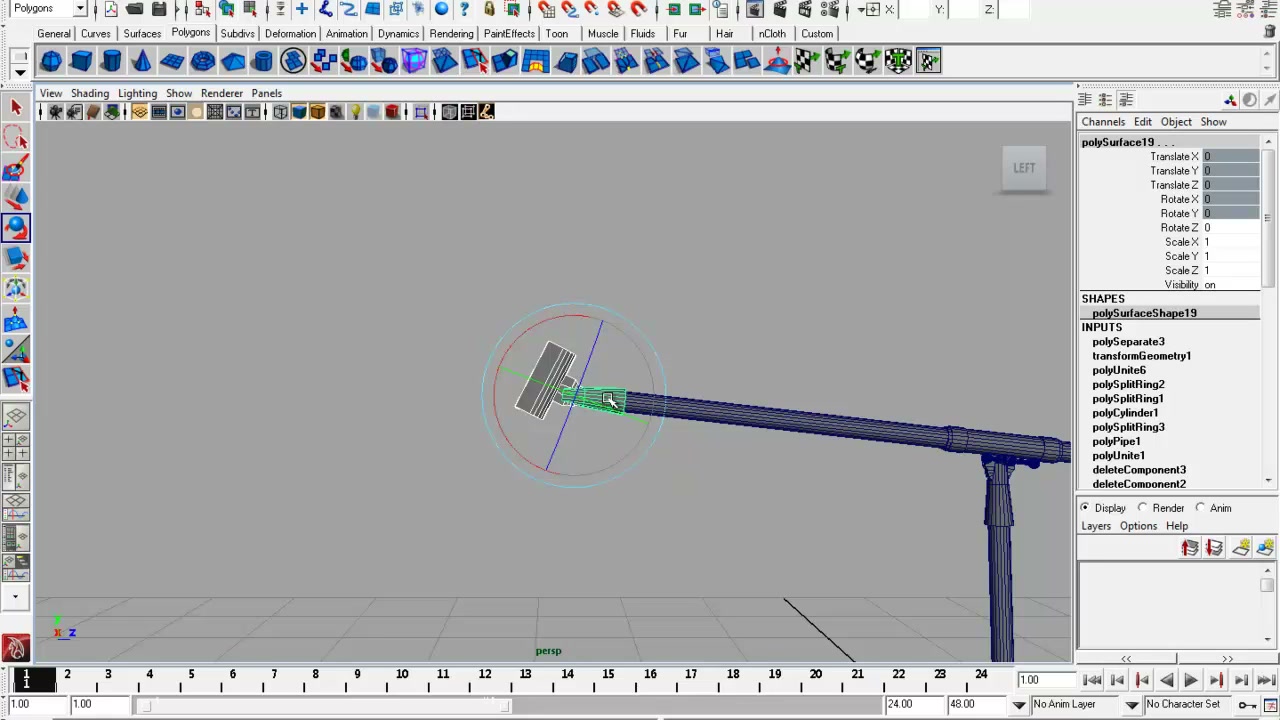Select the arrow Select tool in toolbox

[15, 107]
